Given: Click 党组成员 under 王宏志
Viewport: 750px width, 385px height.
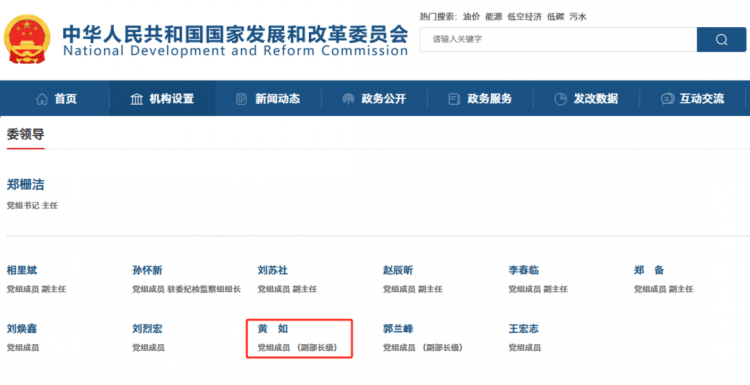Looking at the screenshot, I should [x=525, y=348].
